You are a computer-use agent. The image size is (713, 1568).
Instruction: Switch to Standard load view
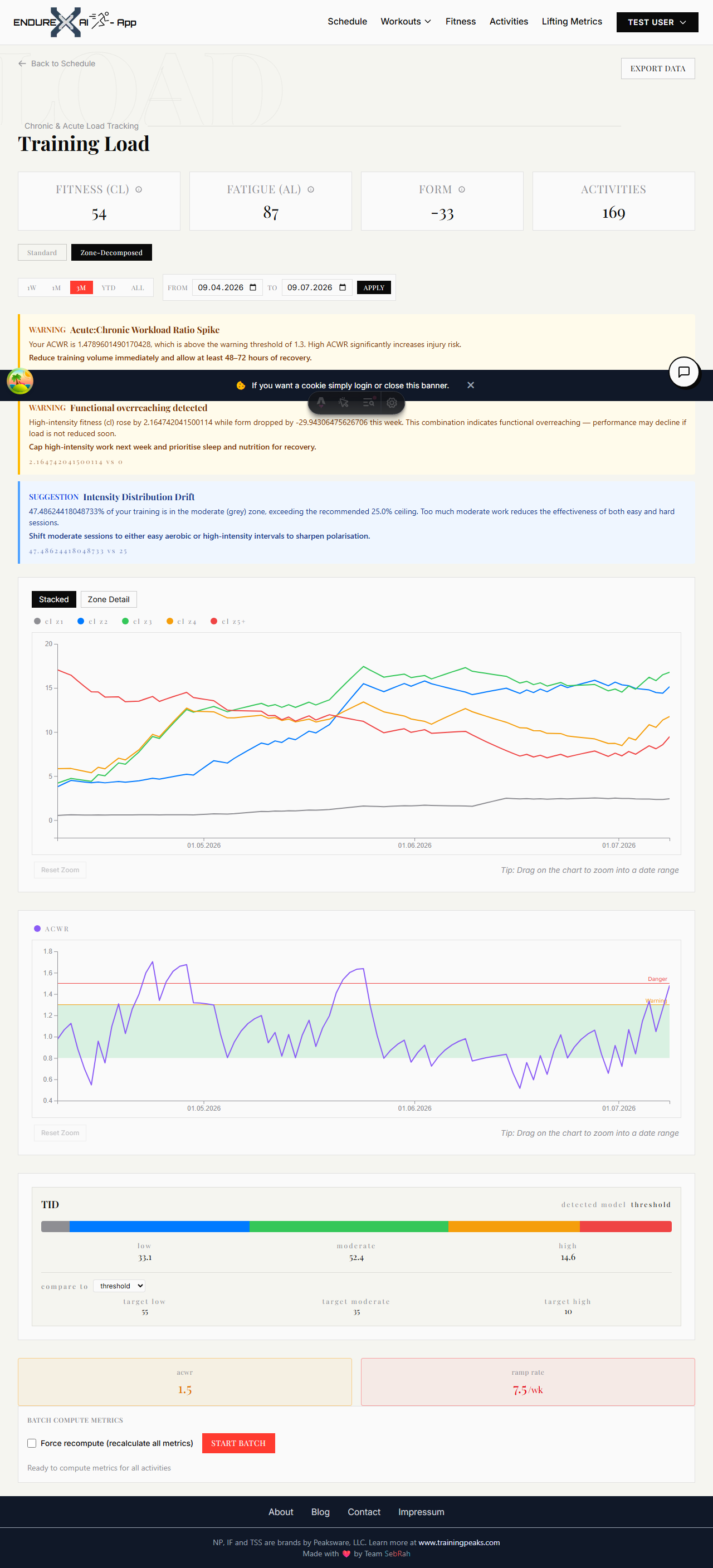pos(42,252)
